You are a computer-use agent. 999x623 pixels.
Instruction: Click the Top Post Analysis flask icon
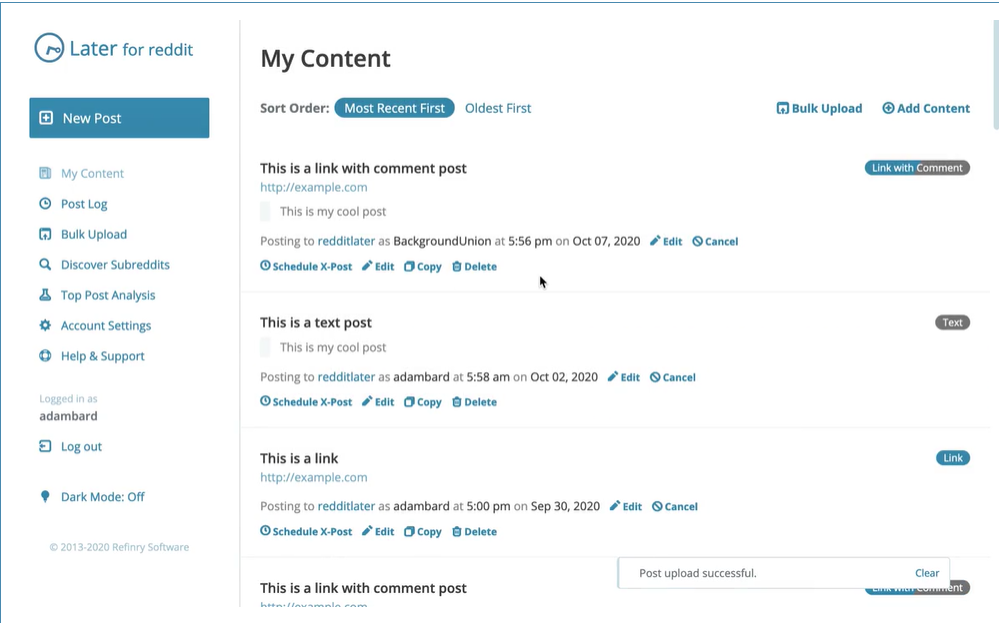click(x=45, y=295)
